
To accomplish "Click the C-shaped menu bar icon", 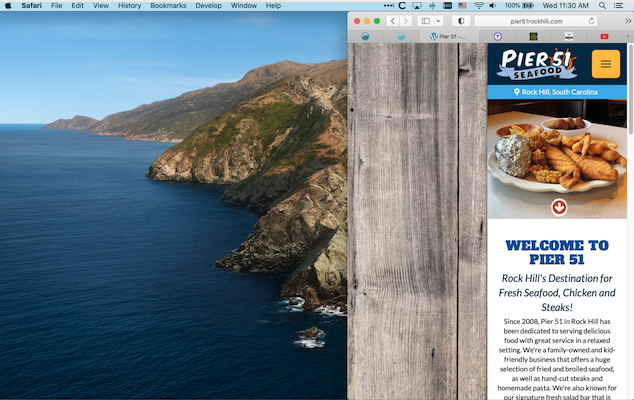I will pyautogui.click(x=402, y=6).
